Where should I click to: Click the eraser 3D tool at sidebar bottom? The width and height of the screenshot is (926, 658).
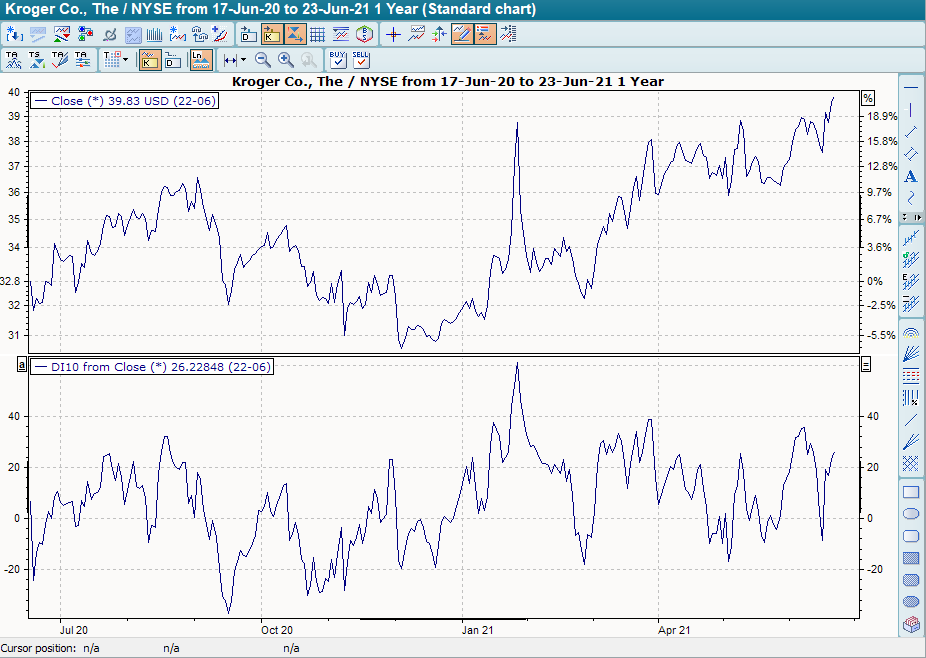click(911, 625)
